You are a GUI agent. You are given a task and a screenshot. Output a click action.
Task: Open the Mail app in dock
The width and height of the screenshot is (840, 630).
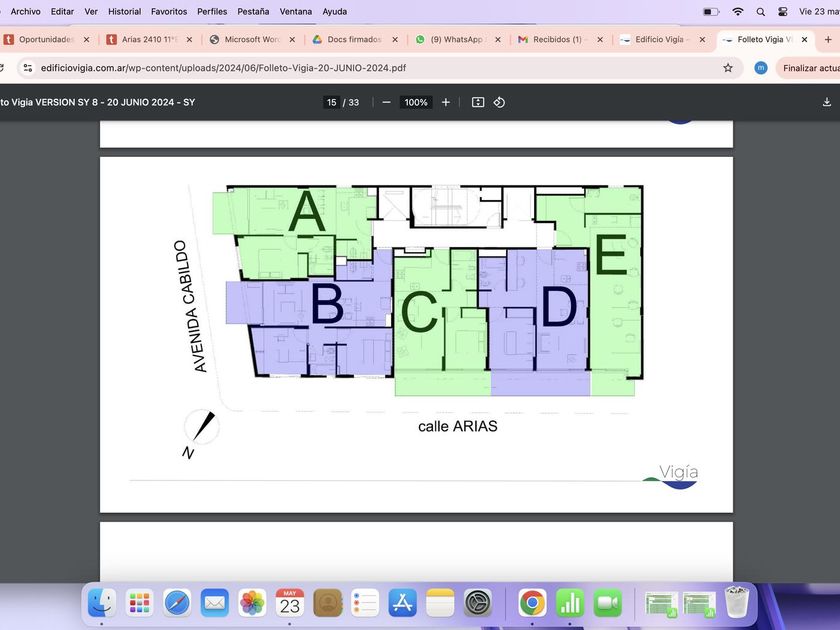point(214,603)
